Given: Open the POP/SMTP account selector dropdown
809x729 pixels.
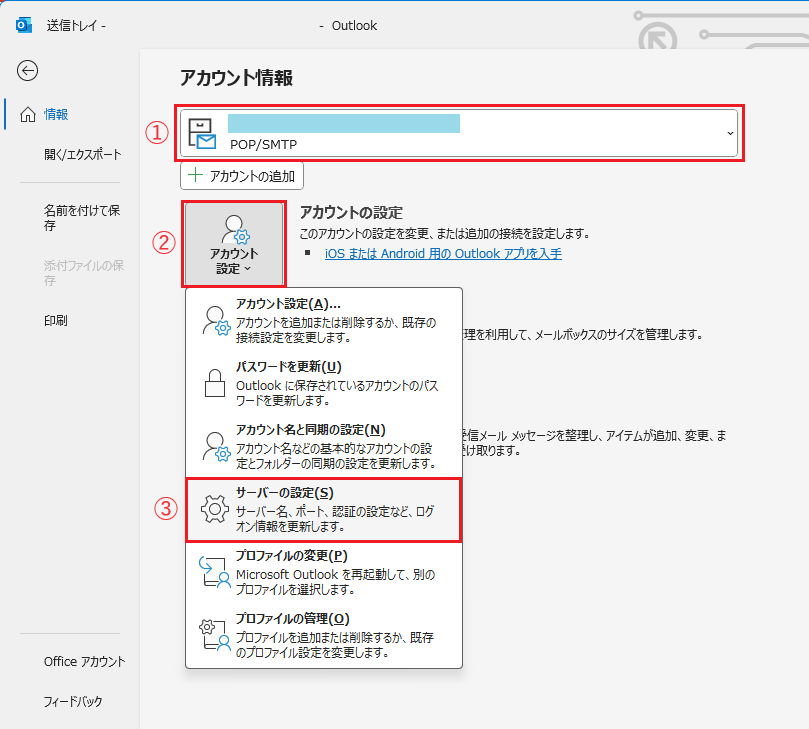Looking at the screenshot, I should (x=450, y=131).
